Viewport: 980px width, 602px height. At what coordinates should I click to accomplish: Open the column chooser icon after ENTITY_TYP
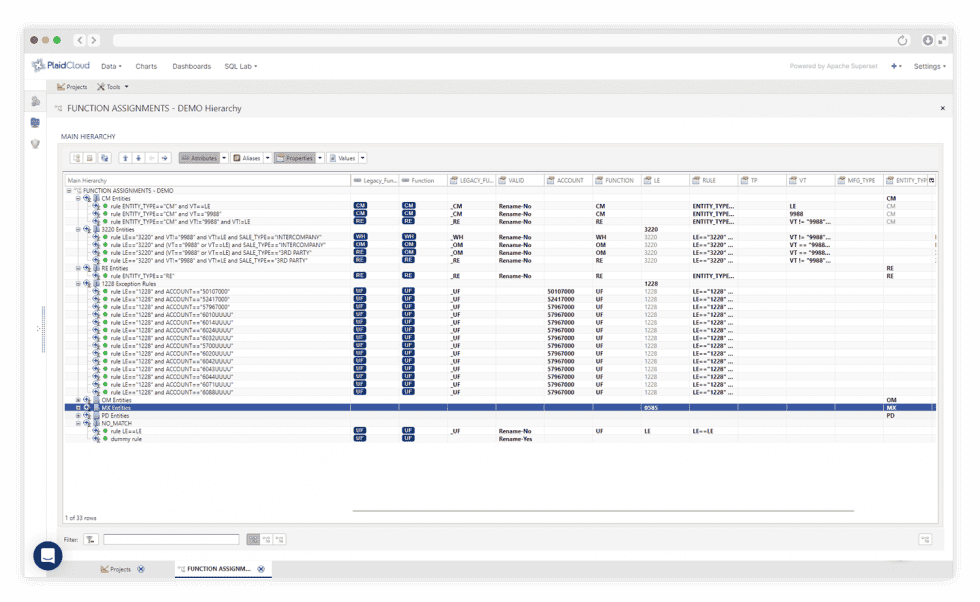point(932,180)
